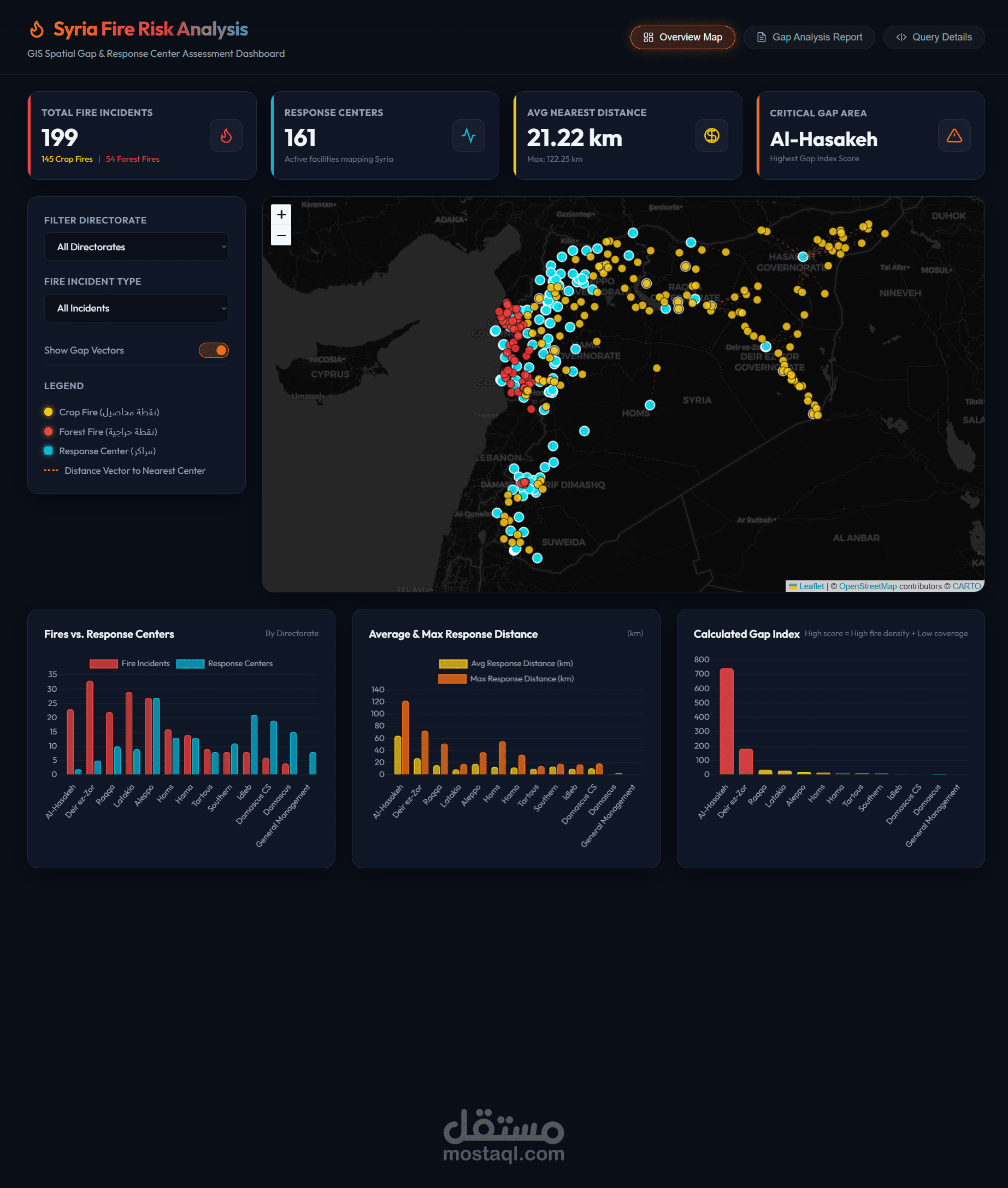Open the CARTO attribution link
This screenshot has width=1008, height=1188.
[966, 586]
